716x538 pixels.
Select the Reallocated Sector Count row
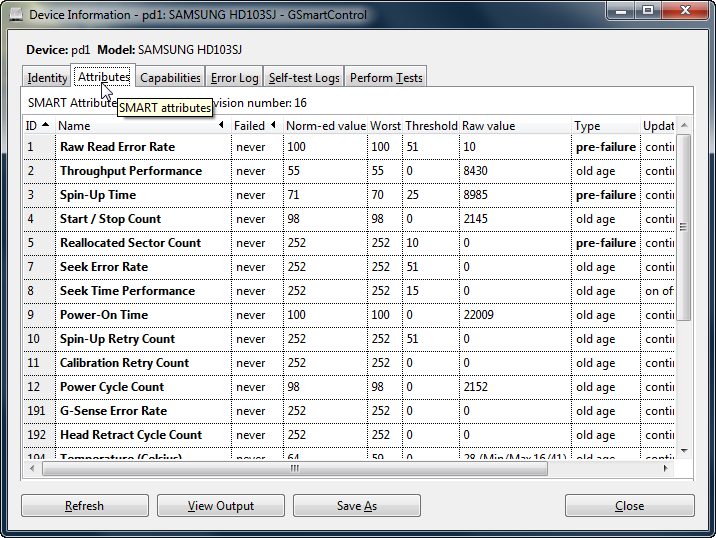(x=349, y=243)
